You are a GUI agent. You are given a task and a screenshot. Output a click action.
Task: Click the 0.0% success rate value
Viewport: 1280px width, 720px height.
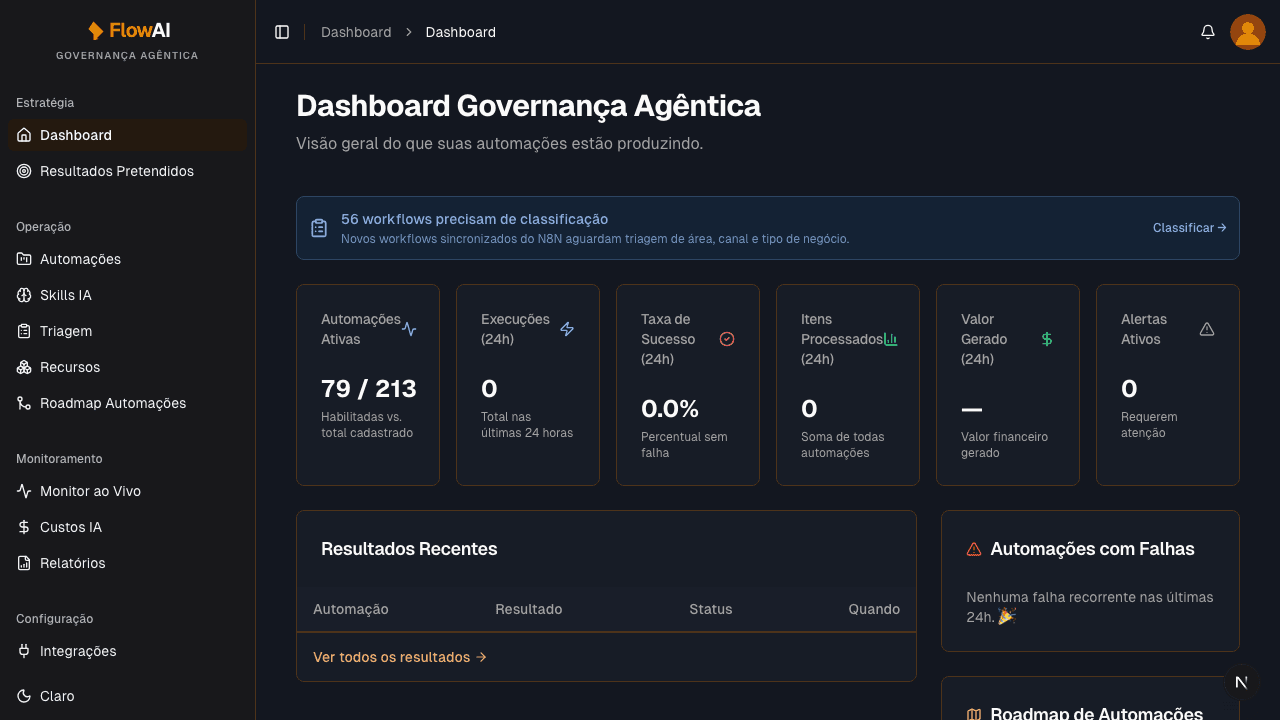point(670,409)
